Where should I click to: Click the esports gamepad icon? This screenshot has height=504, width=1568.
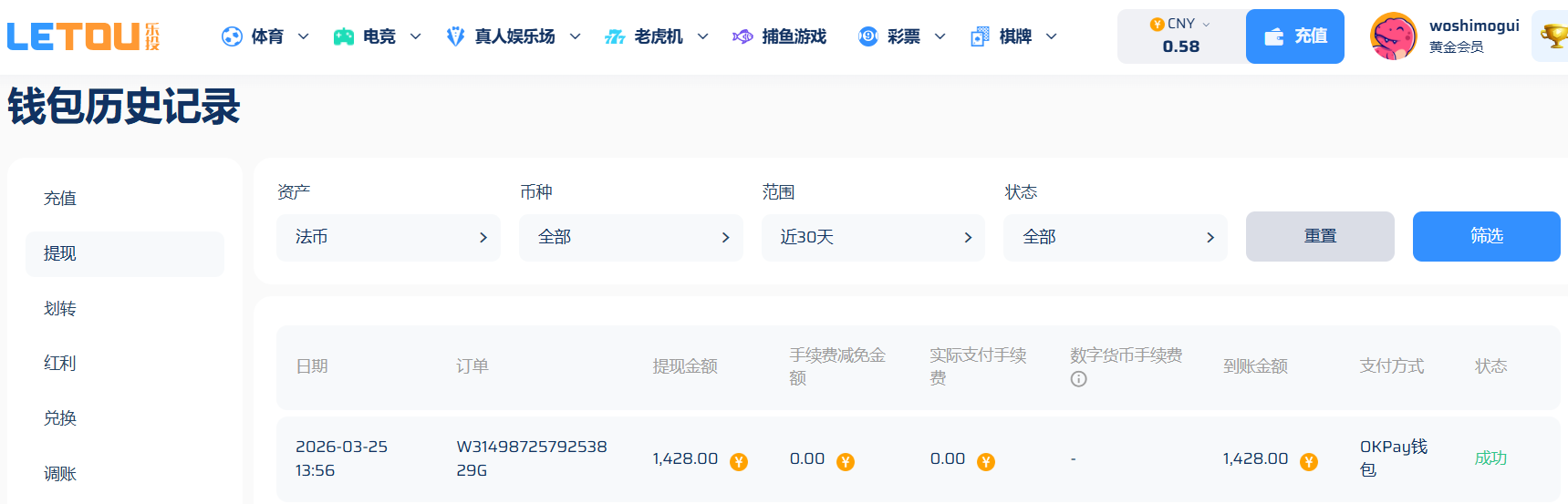(x=343, y=36)
